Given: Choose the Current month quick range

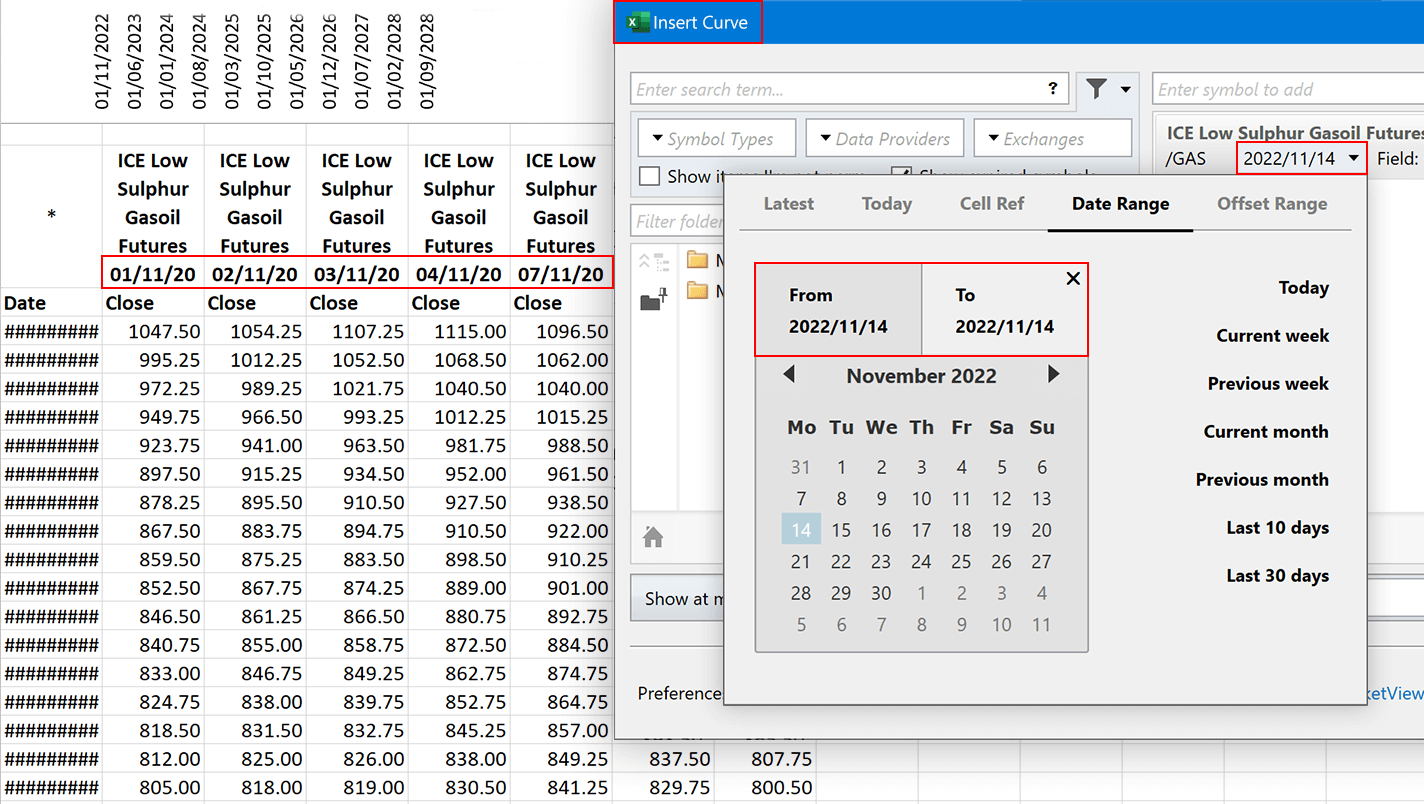Looking at the screenshot, I should pos(1266,432).
